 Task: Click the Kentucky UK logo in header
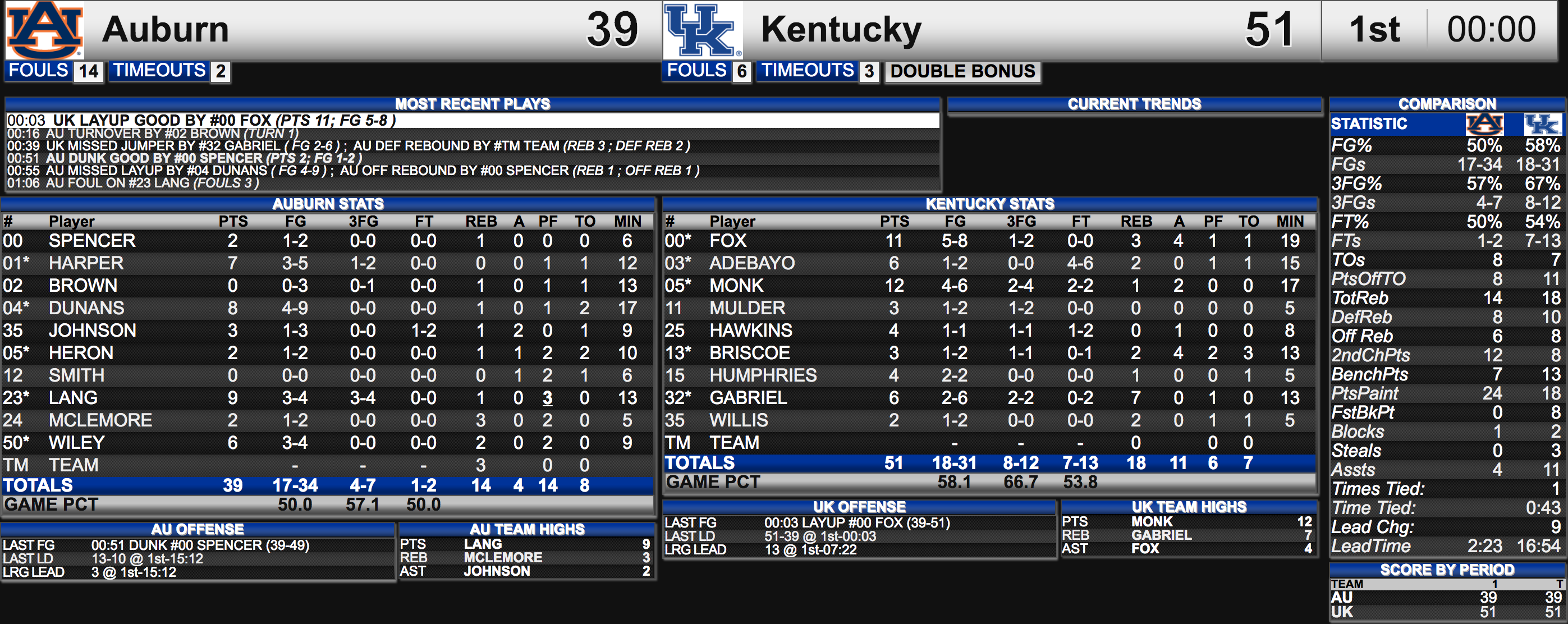point(702,30)
